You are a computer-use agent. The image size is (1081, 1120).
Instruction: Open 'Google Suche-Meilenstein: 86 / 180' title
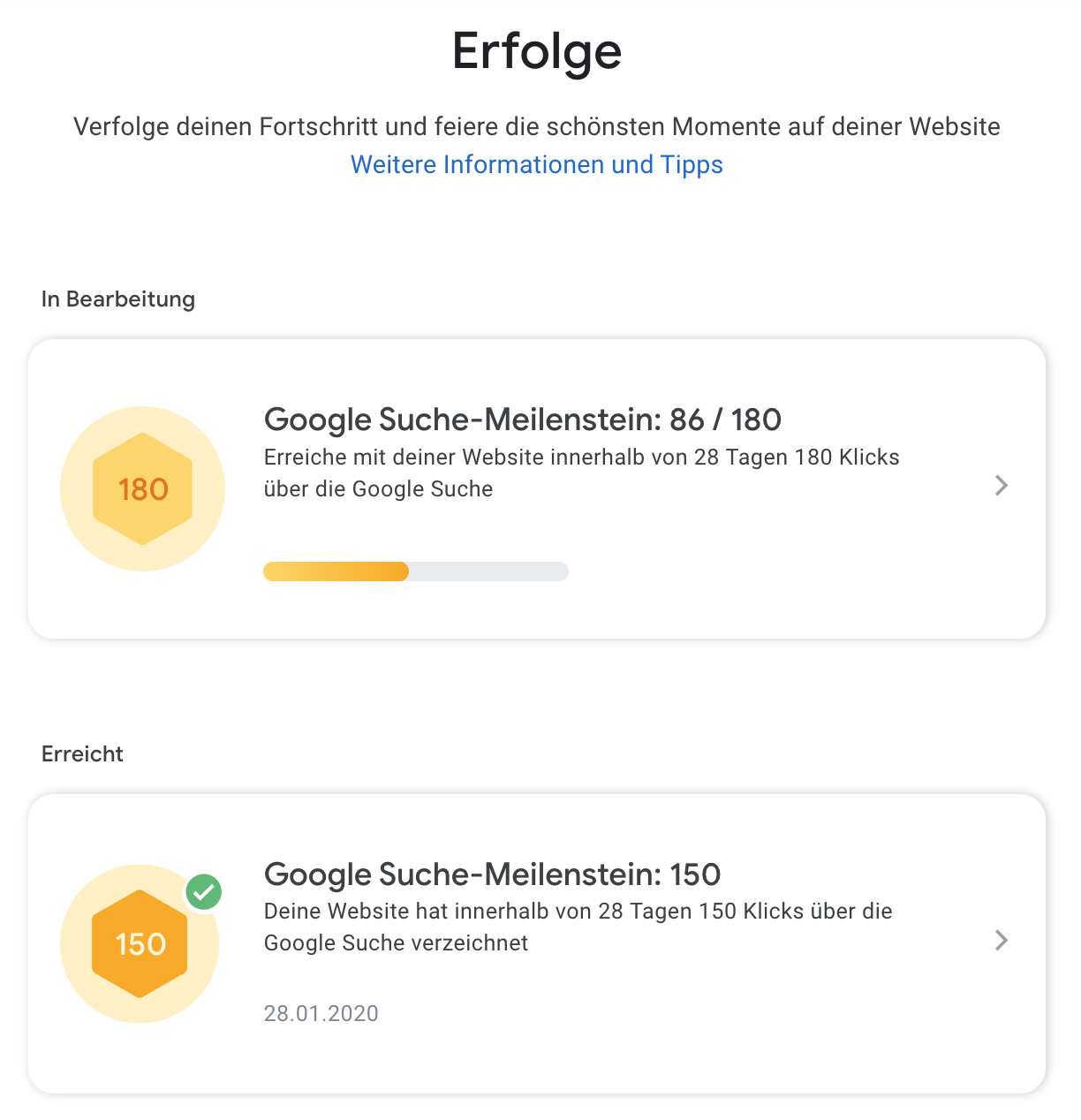pos(522,420)
